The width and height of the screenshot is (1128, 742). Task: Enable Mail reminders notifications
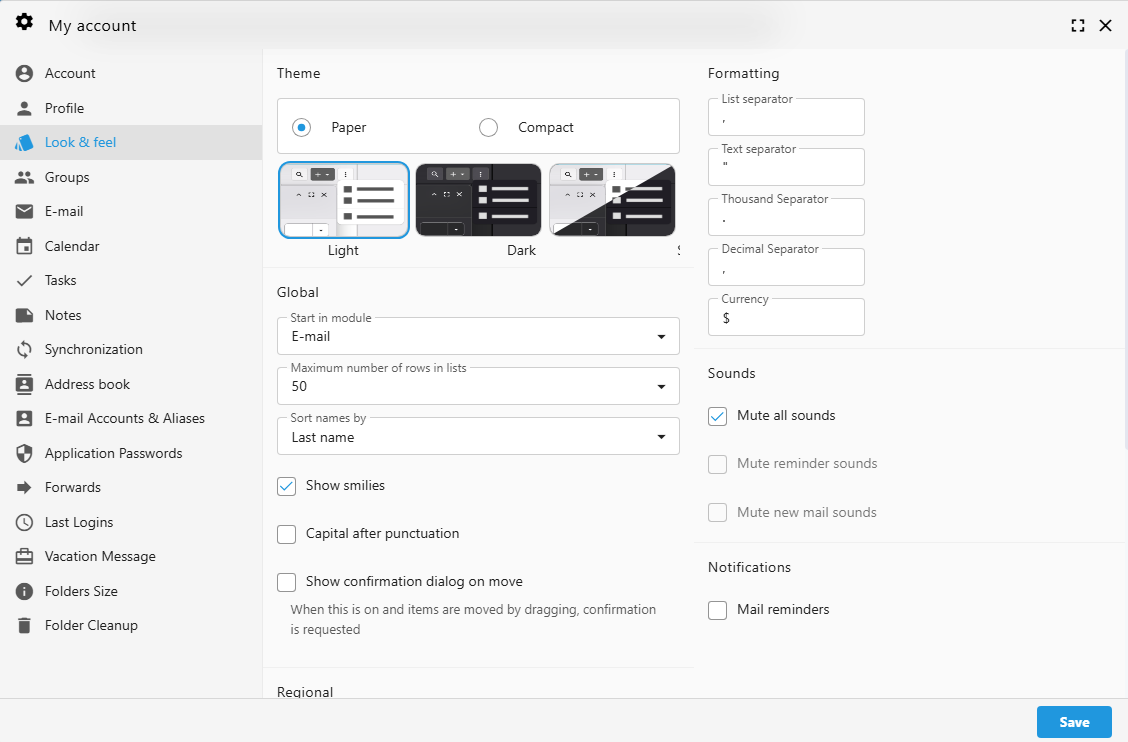(717, 609)
